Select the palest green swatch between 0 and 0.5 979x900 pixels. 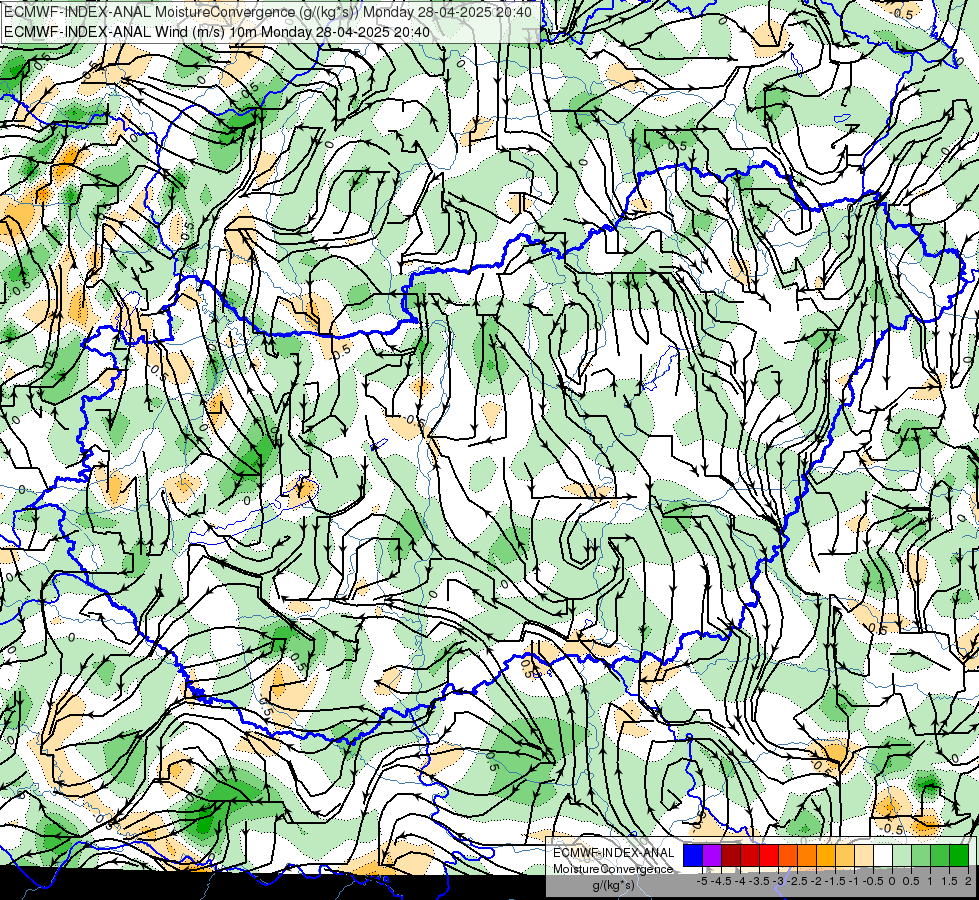point(902,855)
